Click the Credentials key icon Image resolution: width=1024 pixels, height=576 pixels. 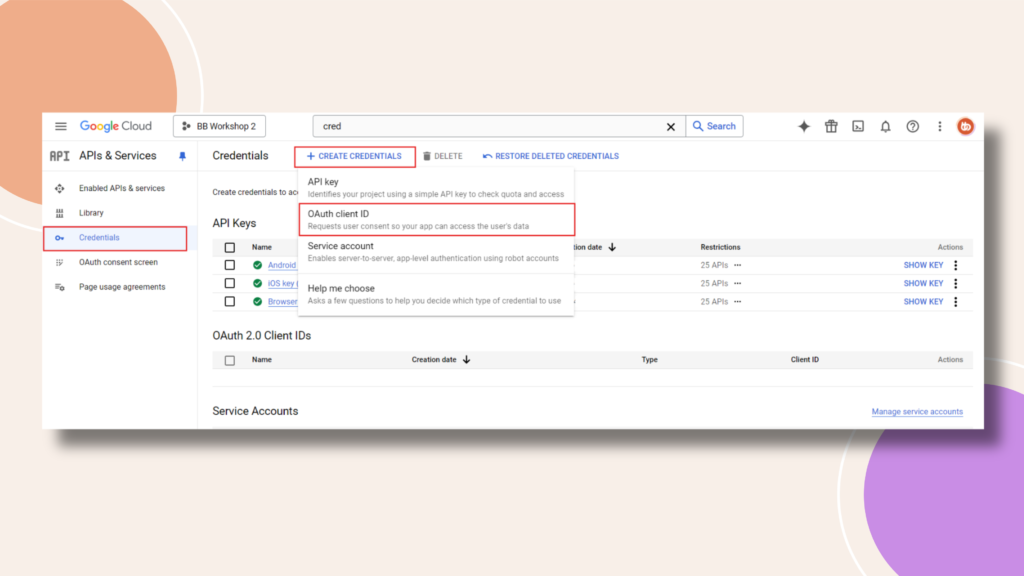(x=59, y=238)
